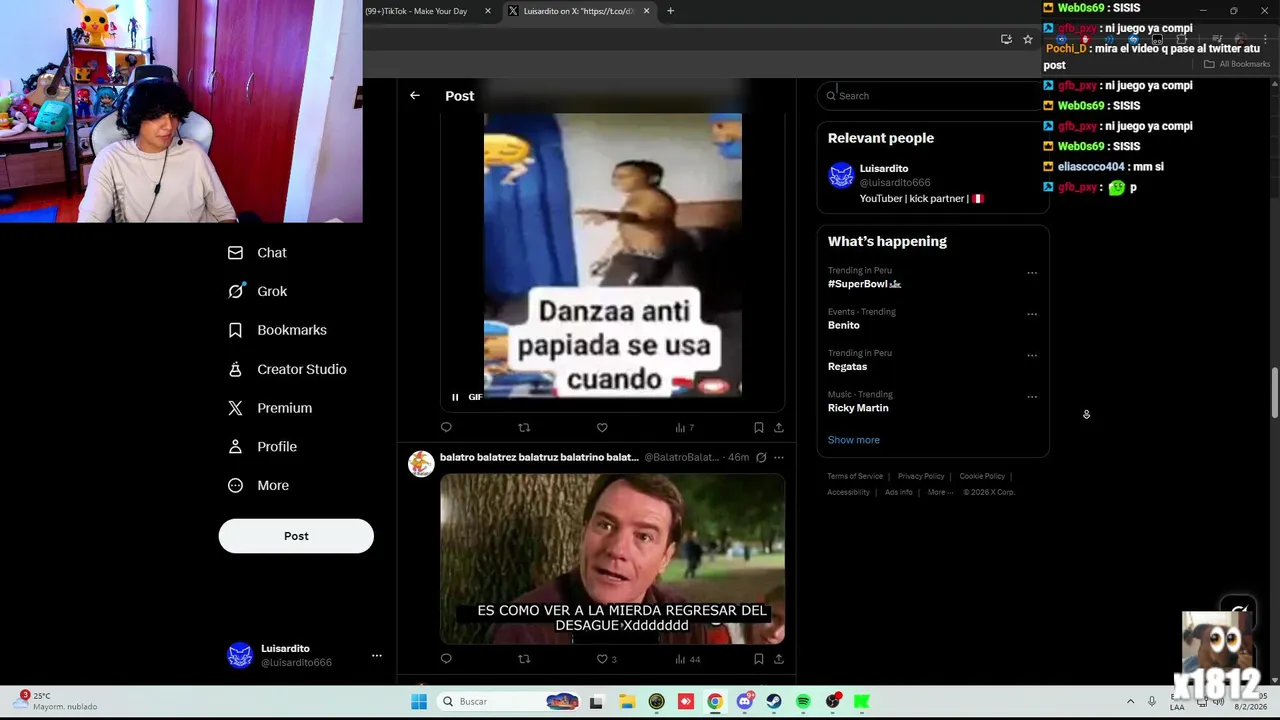Image resolution: width=1280 pixels, height=720 pixels.
Task: Bookmark this page with star icon
Action: tap(1027, 39)
